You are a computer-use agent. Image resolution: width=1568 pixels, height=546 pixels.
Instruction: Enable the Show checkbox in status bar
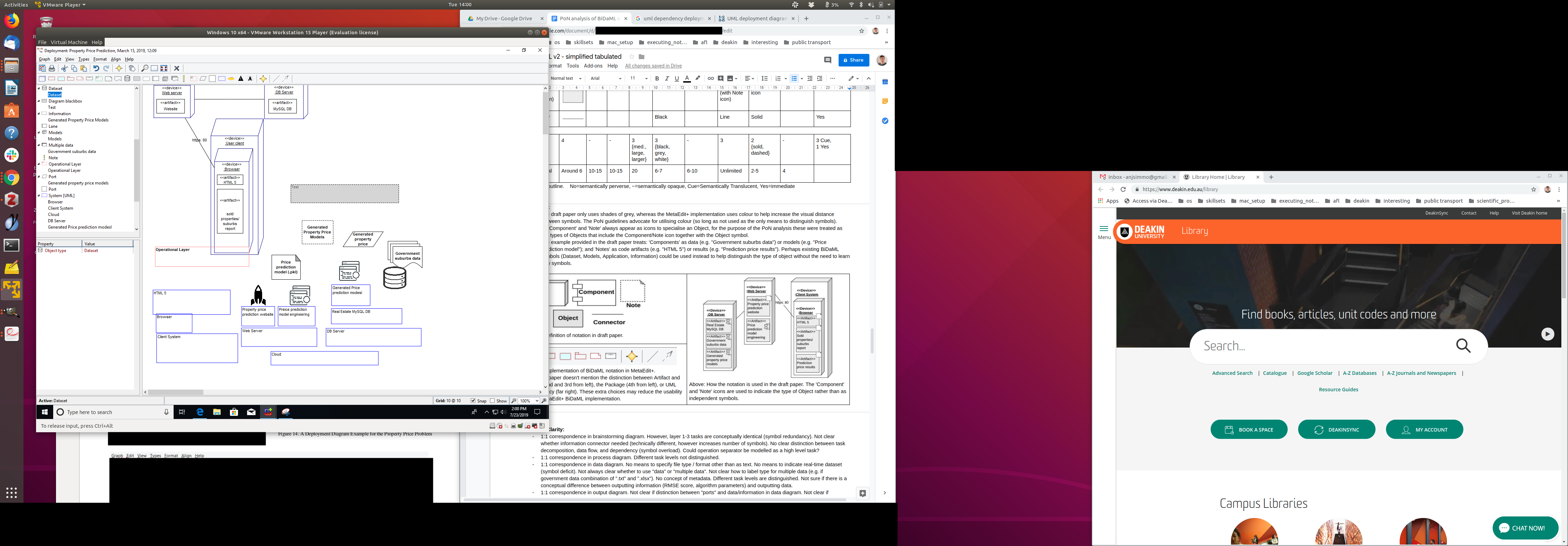click(x=493, y=401)
